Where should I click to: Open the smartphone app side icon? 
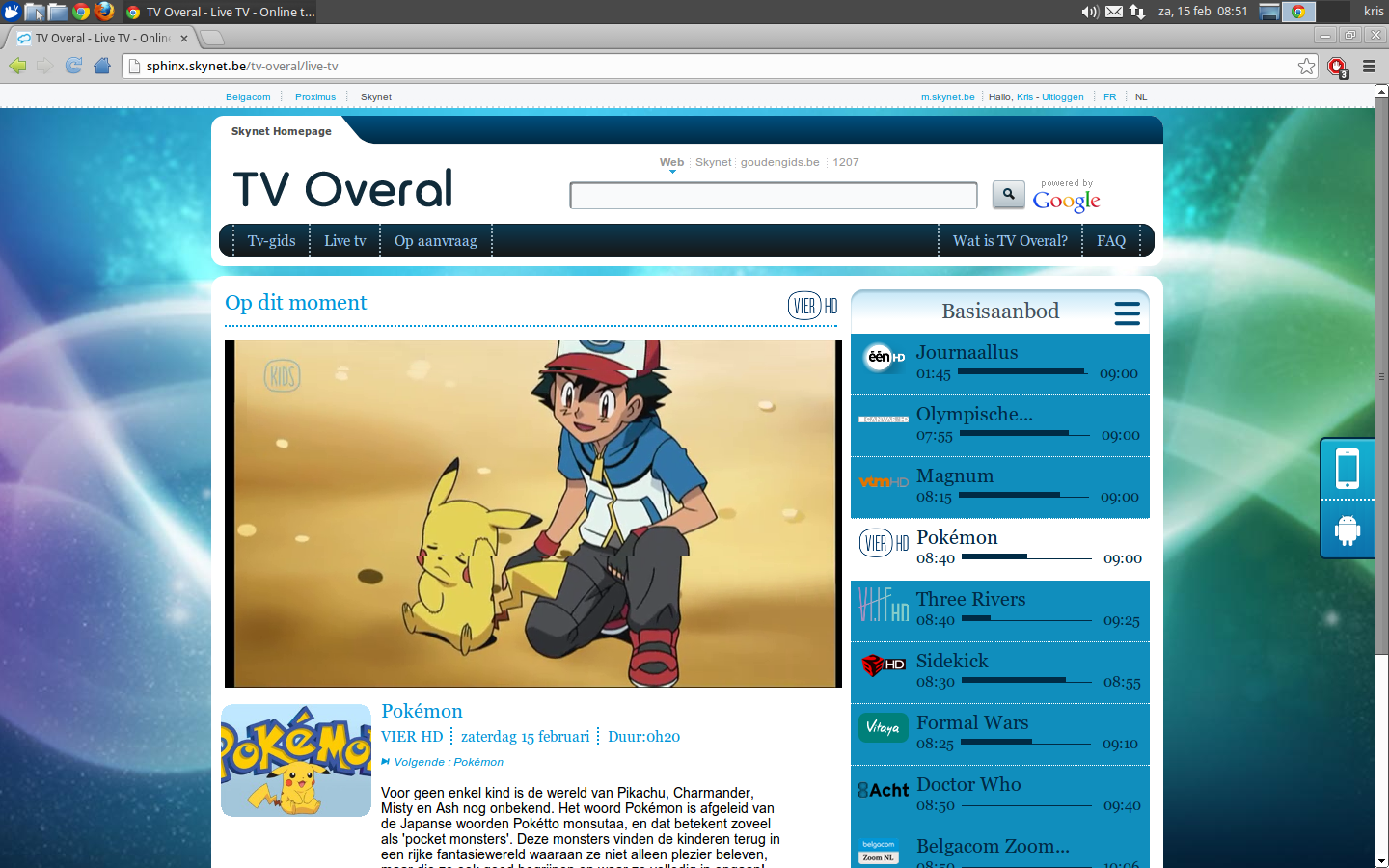coord(1348,469)
